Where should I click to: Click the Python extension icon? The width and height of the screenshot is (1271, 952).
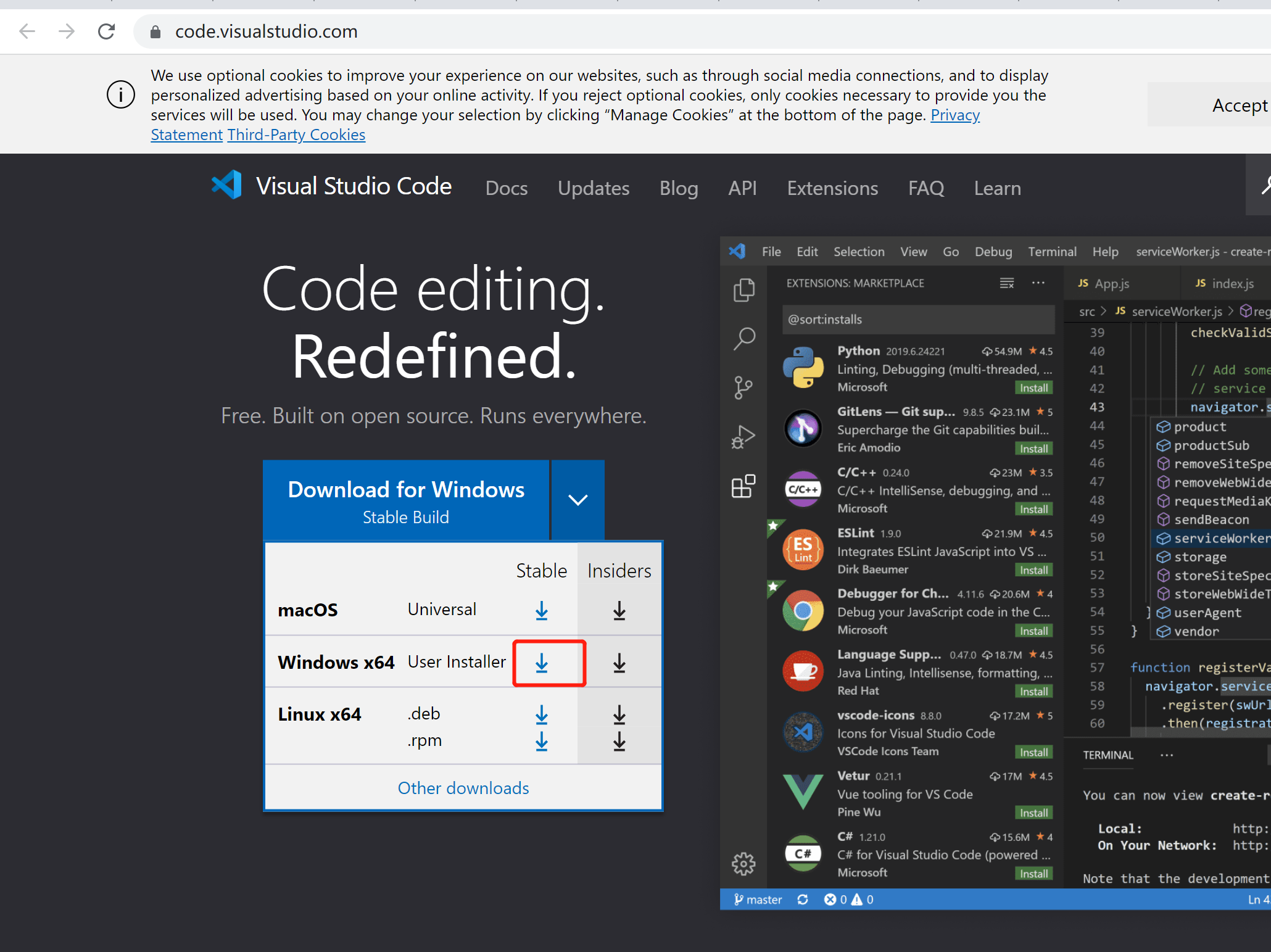[x=803, y=368]
